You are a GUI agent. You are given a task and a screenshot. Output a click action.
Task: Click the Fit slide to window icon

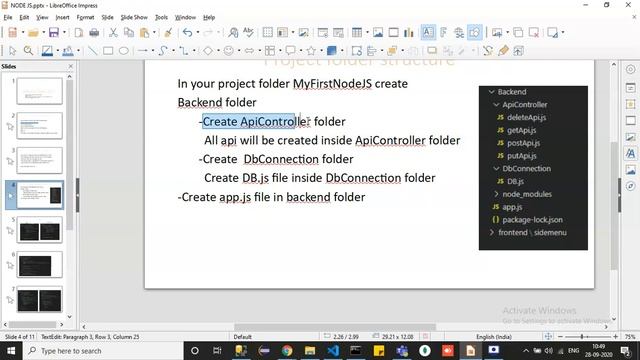click(x=548, y=336)
